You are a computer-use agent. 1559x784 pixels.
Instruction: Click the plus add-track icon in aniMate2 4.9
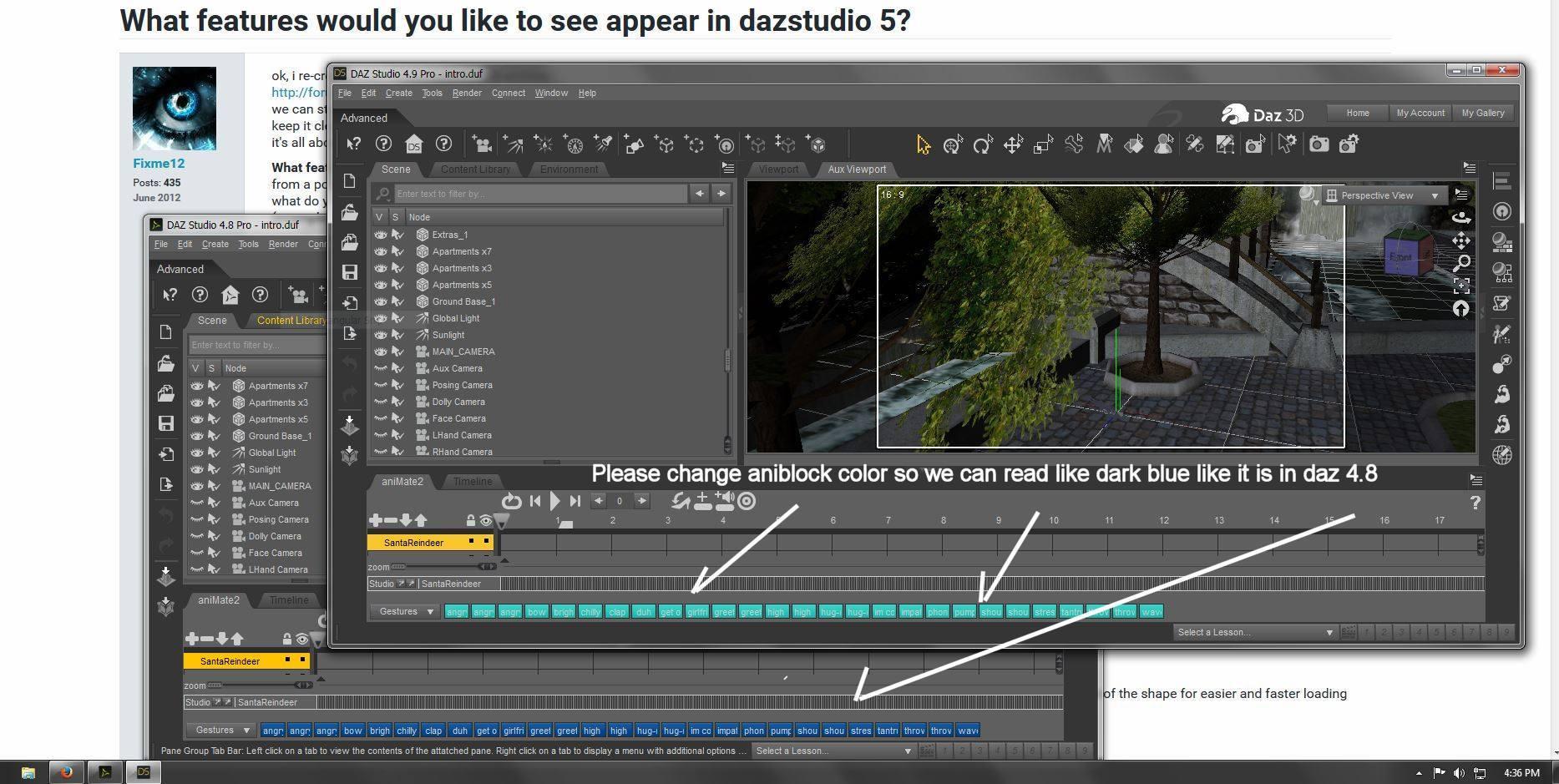(x=376, y=520)
